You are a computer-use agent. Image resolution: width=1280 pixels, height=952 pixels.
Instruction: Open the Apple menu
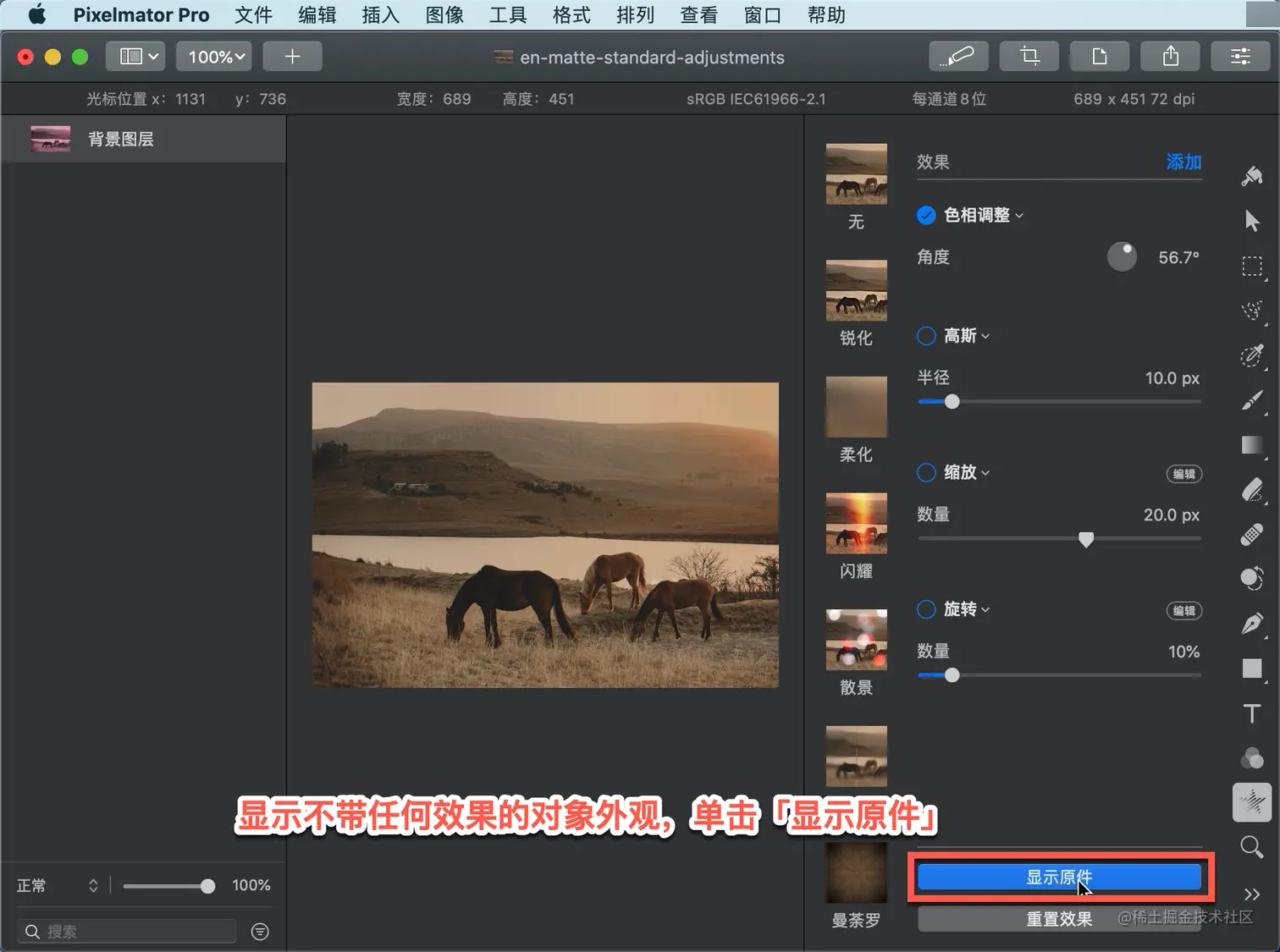pyautogui.click(x=37, y=14)
